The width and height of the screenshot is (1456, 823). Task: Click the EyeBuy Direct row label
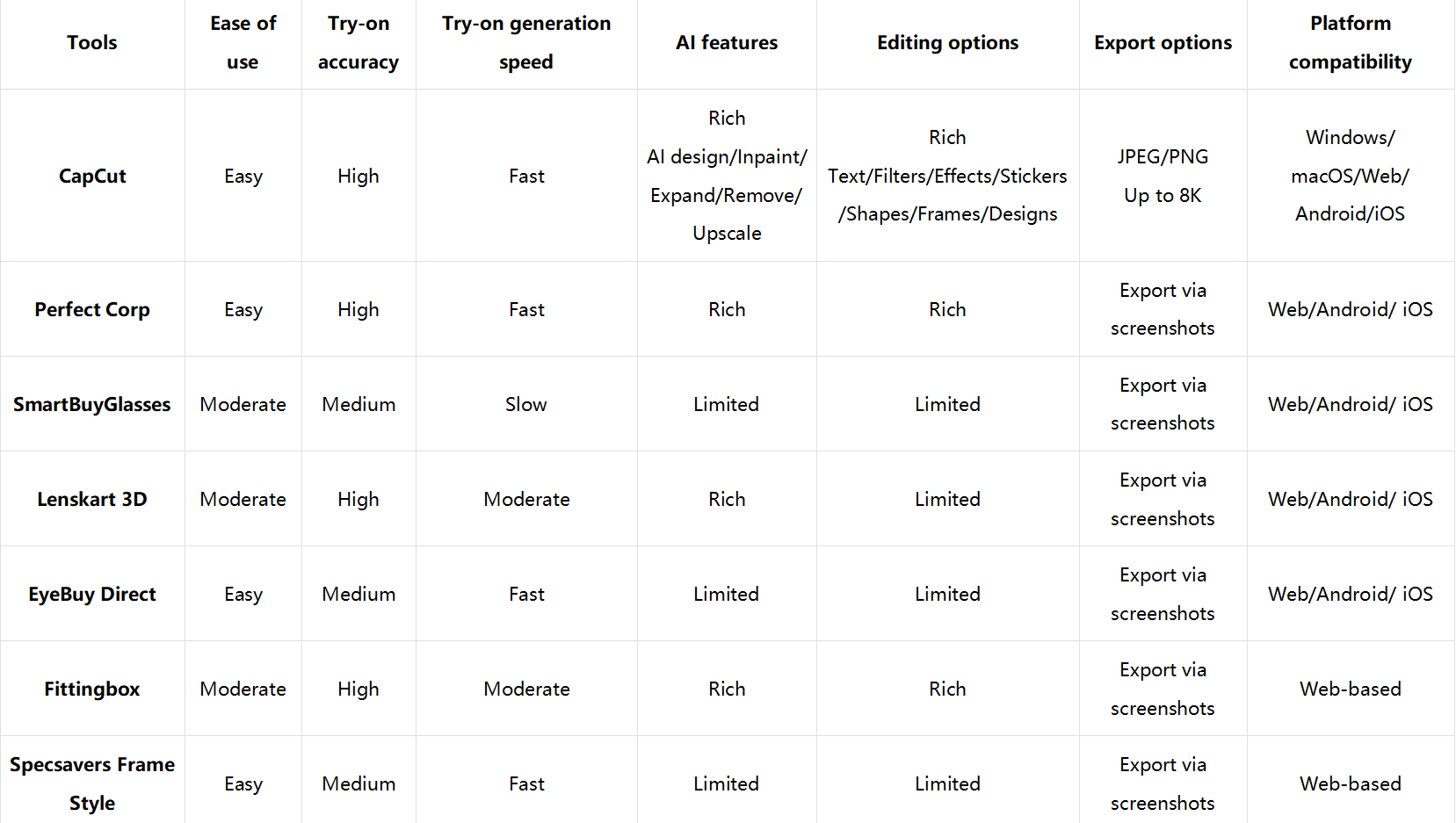click(92, 595)
